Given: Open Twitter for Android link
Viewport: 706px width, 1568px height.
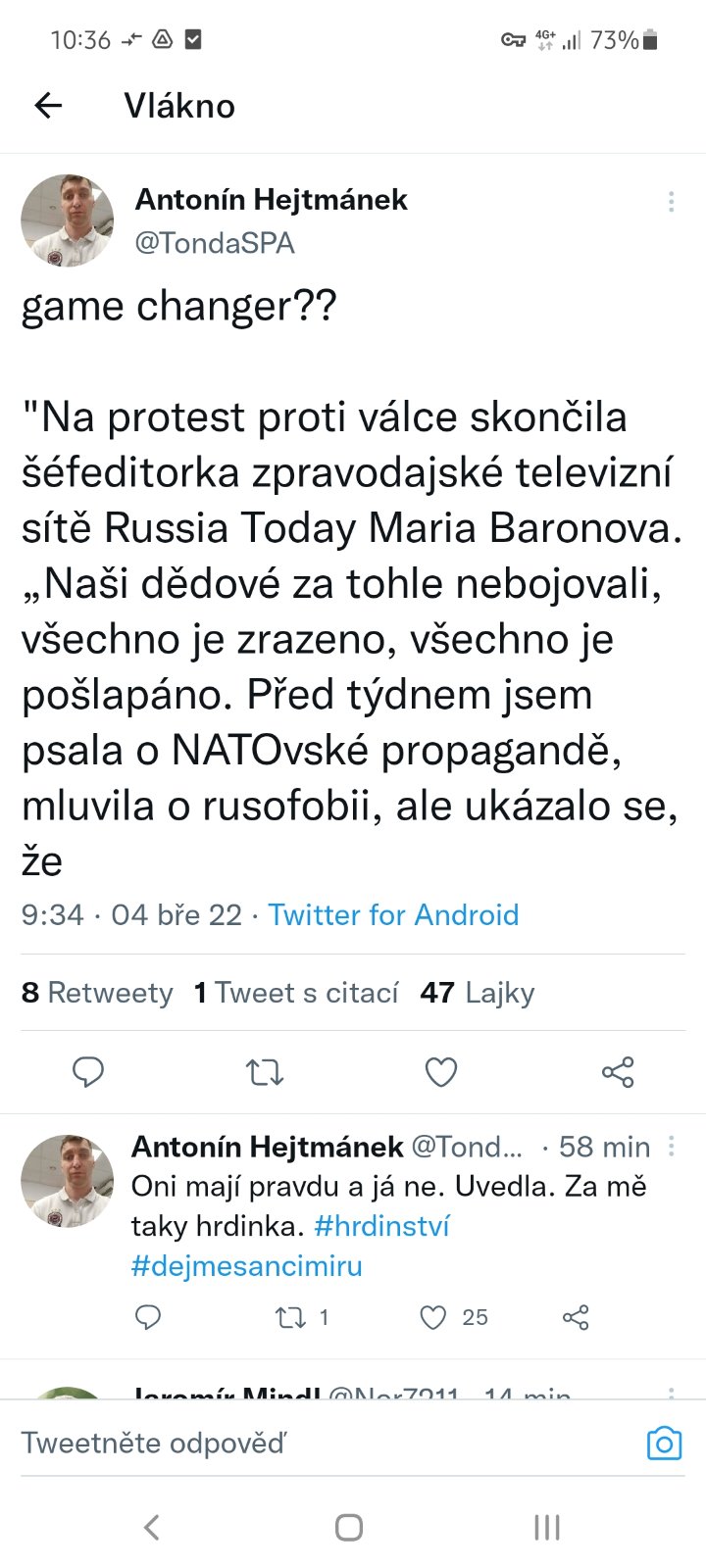Looking at the screenshot, I should (x=393, y=914).
